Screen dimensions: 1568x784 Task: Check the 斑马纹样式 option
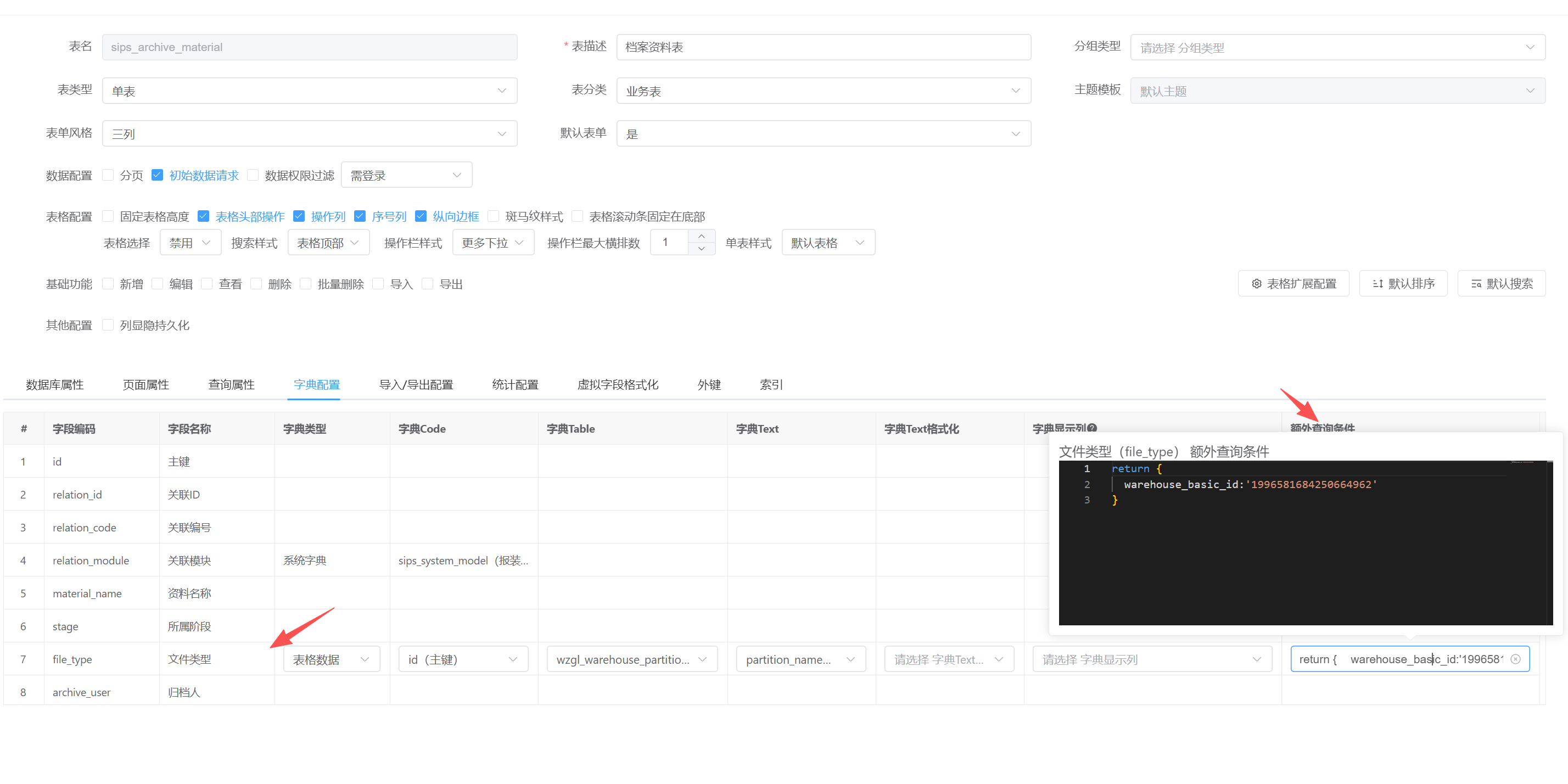pos(494,216)
